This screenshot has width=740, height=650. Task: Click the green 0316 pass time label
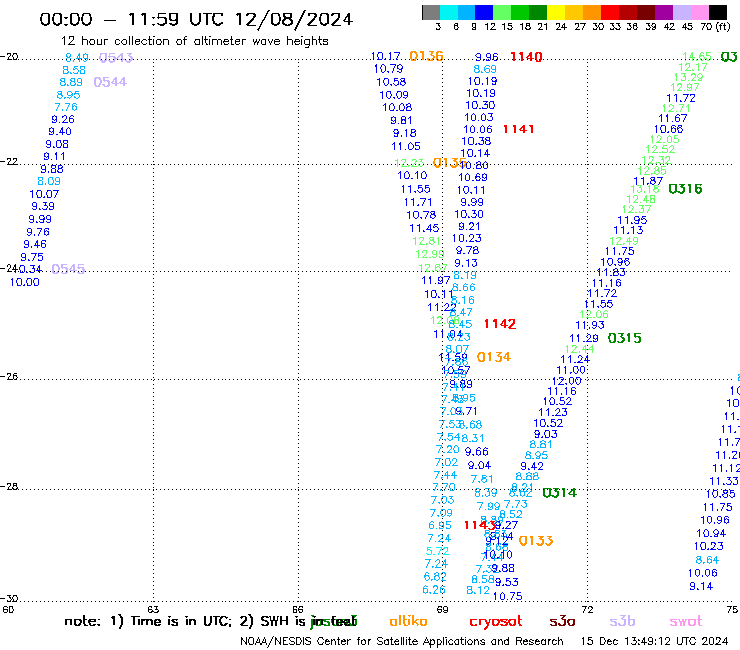coord(685,189)
